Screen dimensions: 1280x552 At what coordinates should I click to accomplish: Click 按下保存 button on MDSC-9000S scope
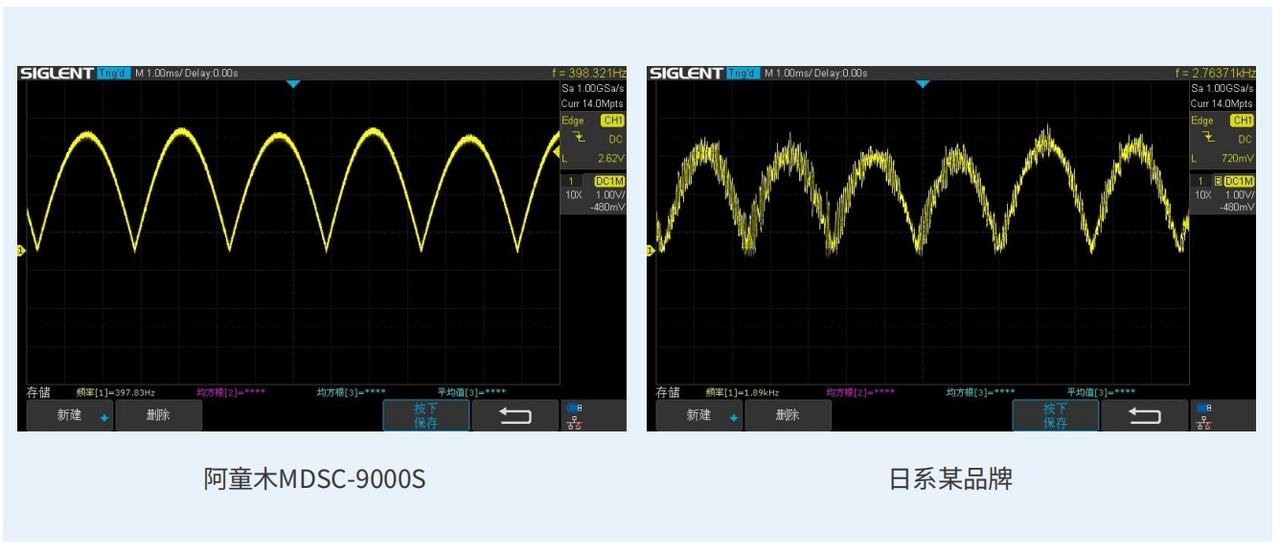[x=426, y=416]
